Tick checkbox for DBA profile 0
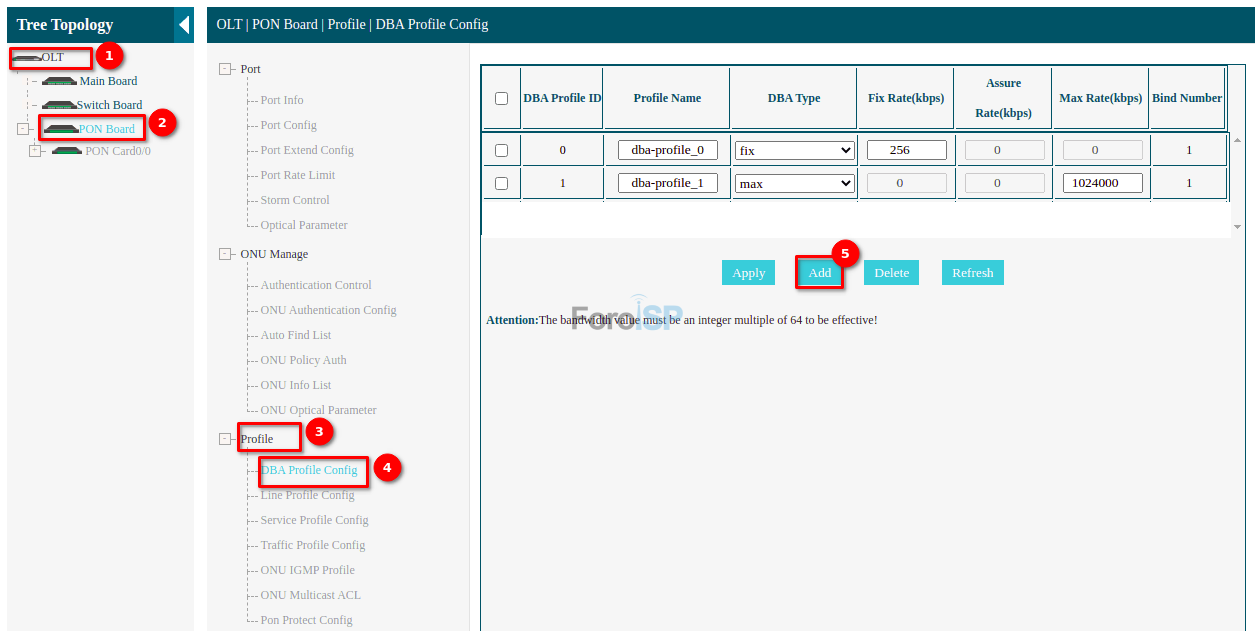The height and width of the screenshot is (631, 1255). point(502,150)
